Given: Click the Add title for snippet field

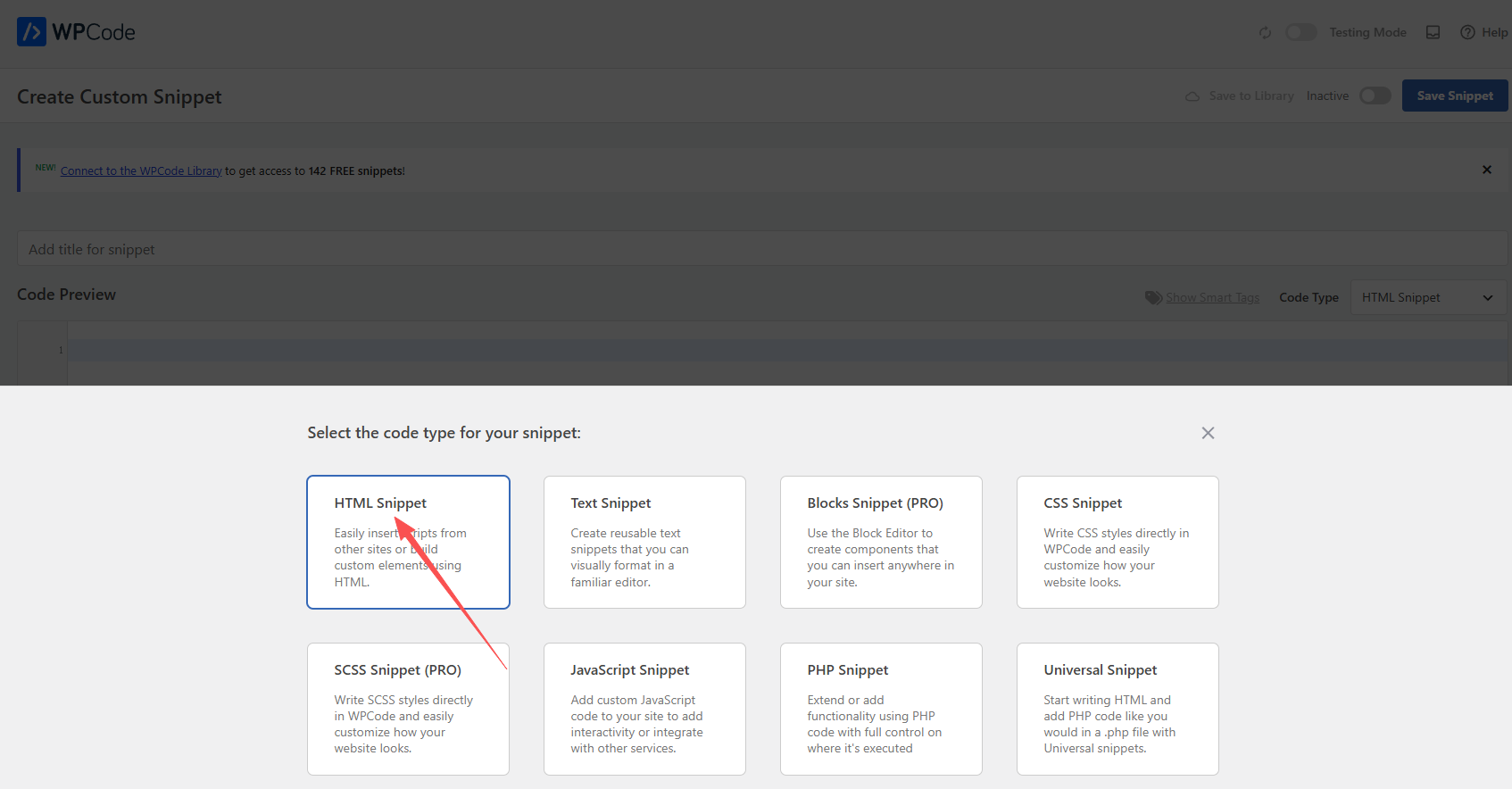Looking at the screenshot, I should (762, 249).
